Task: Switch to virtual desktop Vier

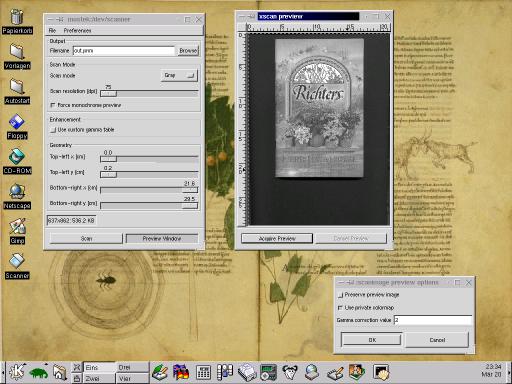Action: tap(132, 378)
